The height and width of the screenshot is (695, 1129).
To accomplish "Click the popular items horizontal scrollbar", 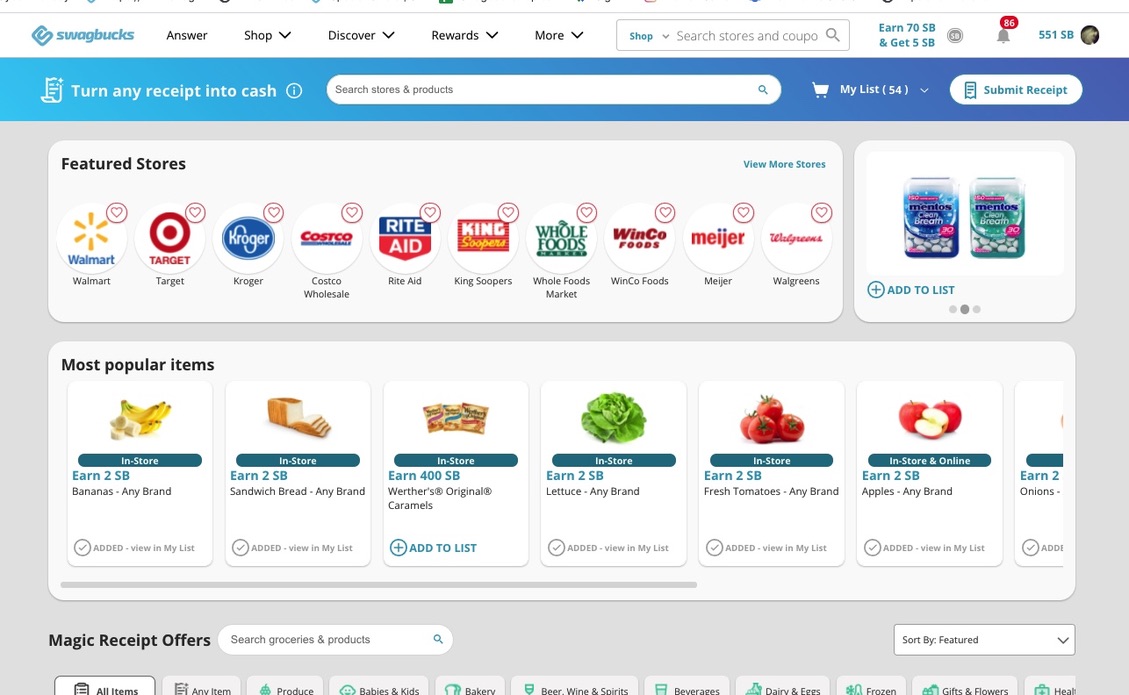I will 379,585.
